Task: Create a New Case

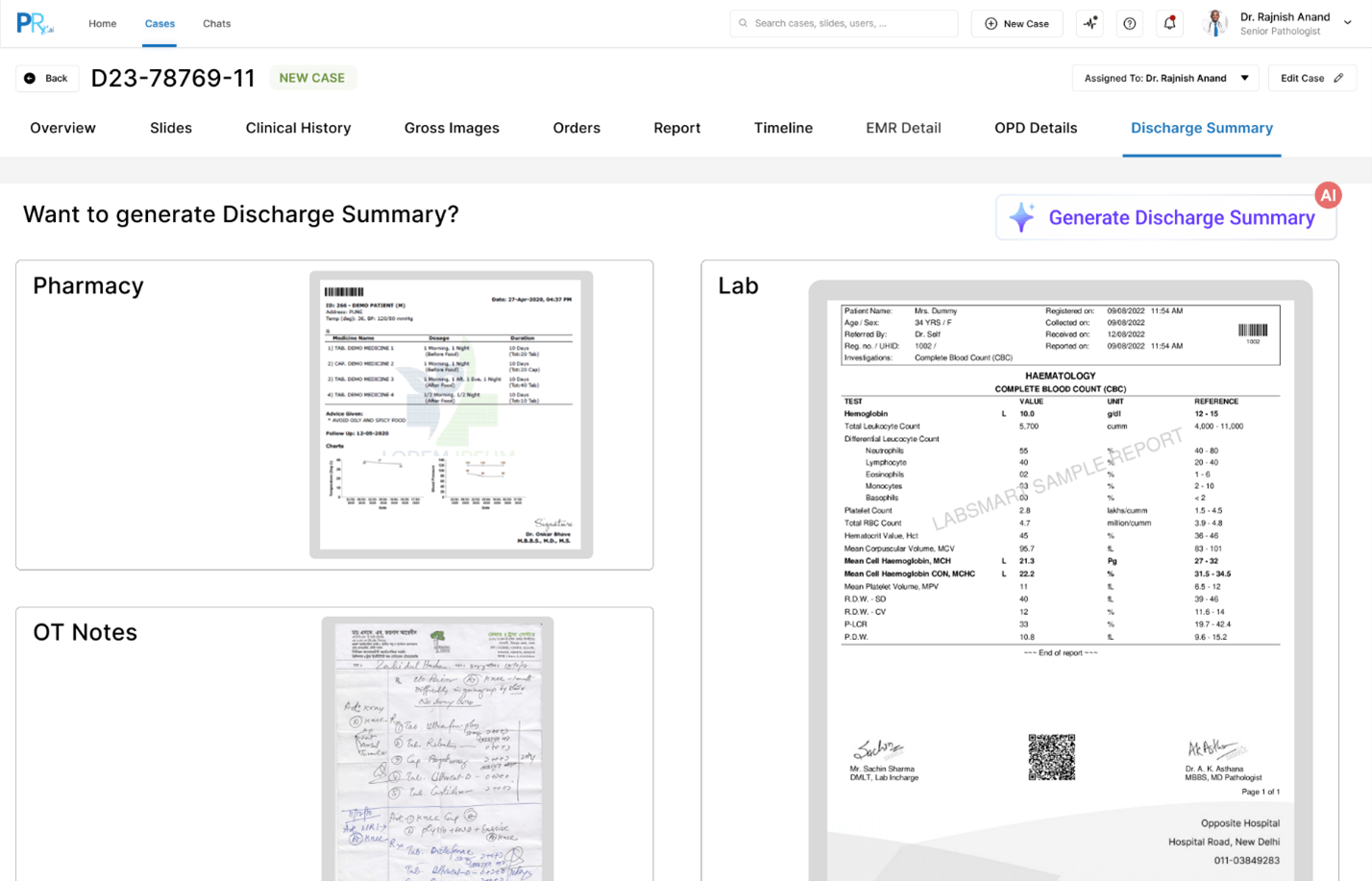Action: click(x=1017, y=24)
